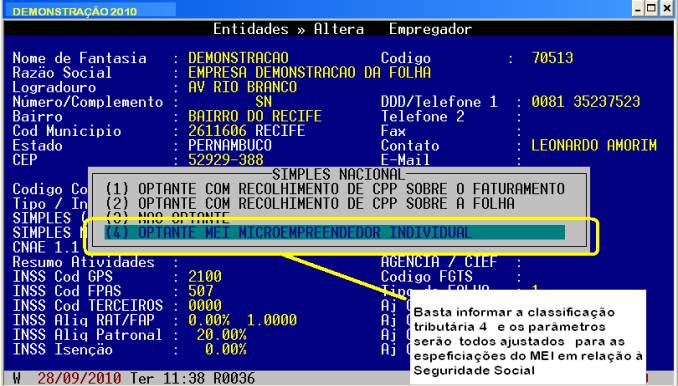Select option 4 Optante MEI Microempreendedor Individual

click(334, 233)
